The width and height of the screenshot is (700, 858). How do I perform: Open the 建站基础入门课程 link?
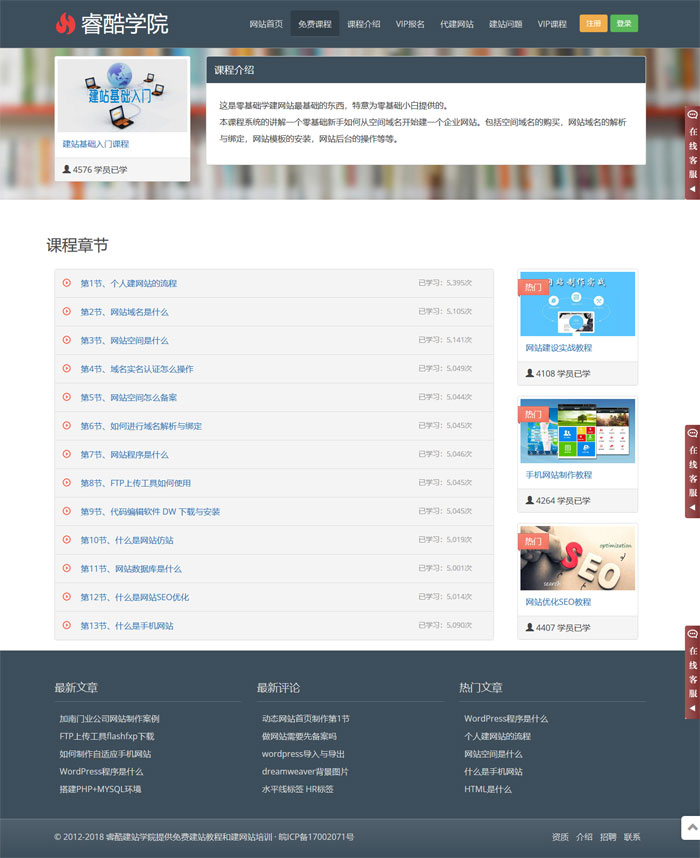pos(96,144)
